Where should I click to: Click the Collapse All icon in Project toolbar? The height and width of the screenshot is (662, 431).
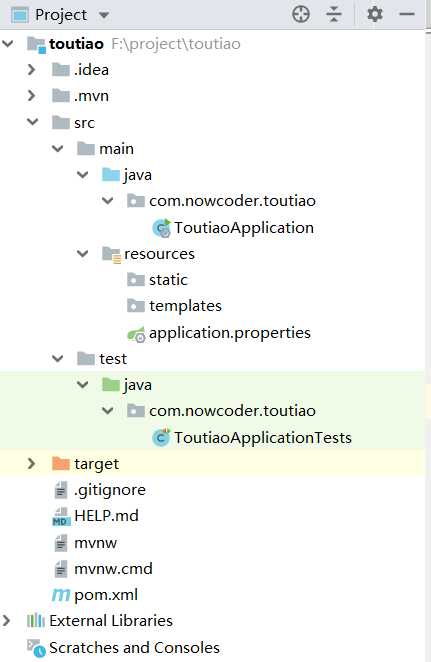tap(333, 14)
